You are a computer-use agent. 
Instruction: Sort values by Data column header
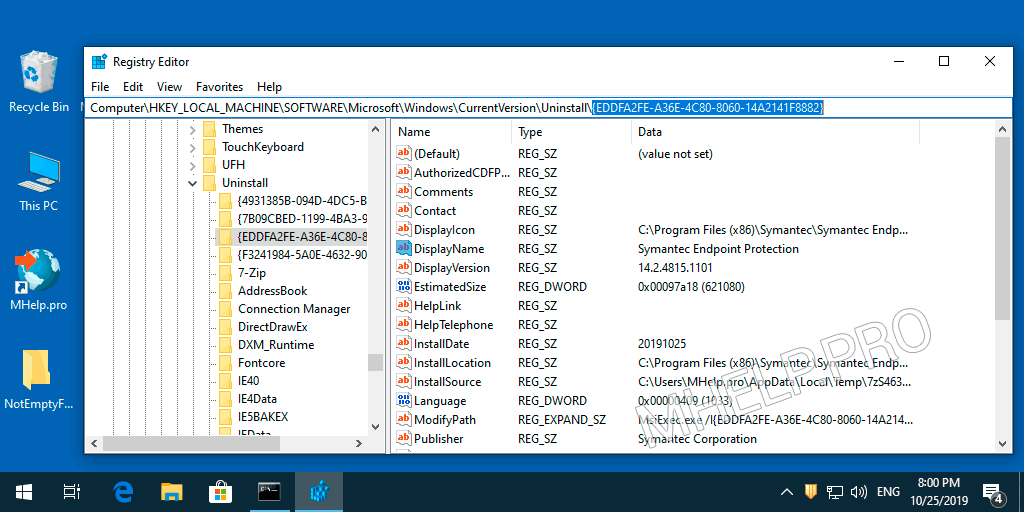tap(775, 132)
